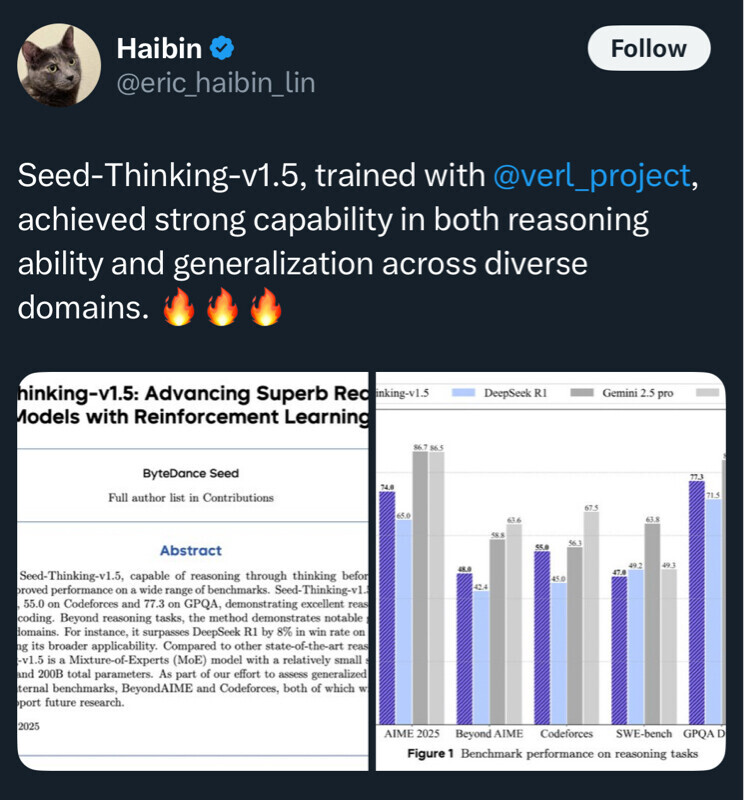
Task: Click the DeepSeek R1 legend color swatch
Action: tap(463, 393)
